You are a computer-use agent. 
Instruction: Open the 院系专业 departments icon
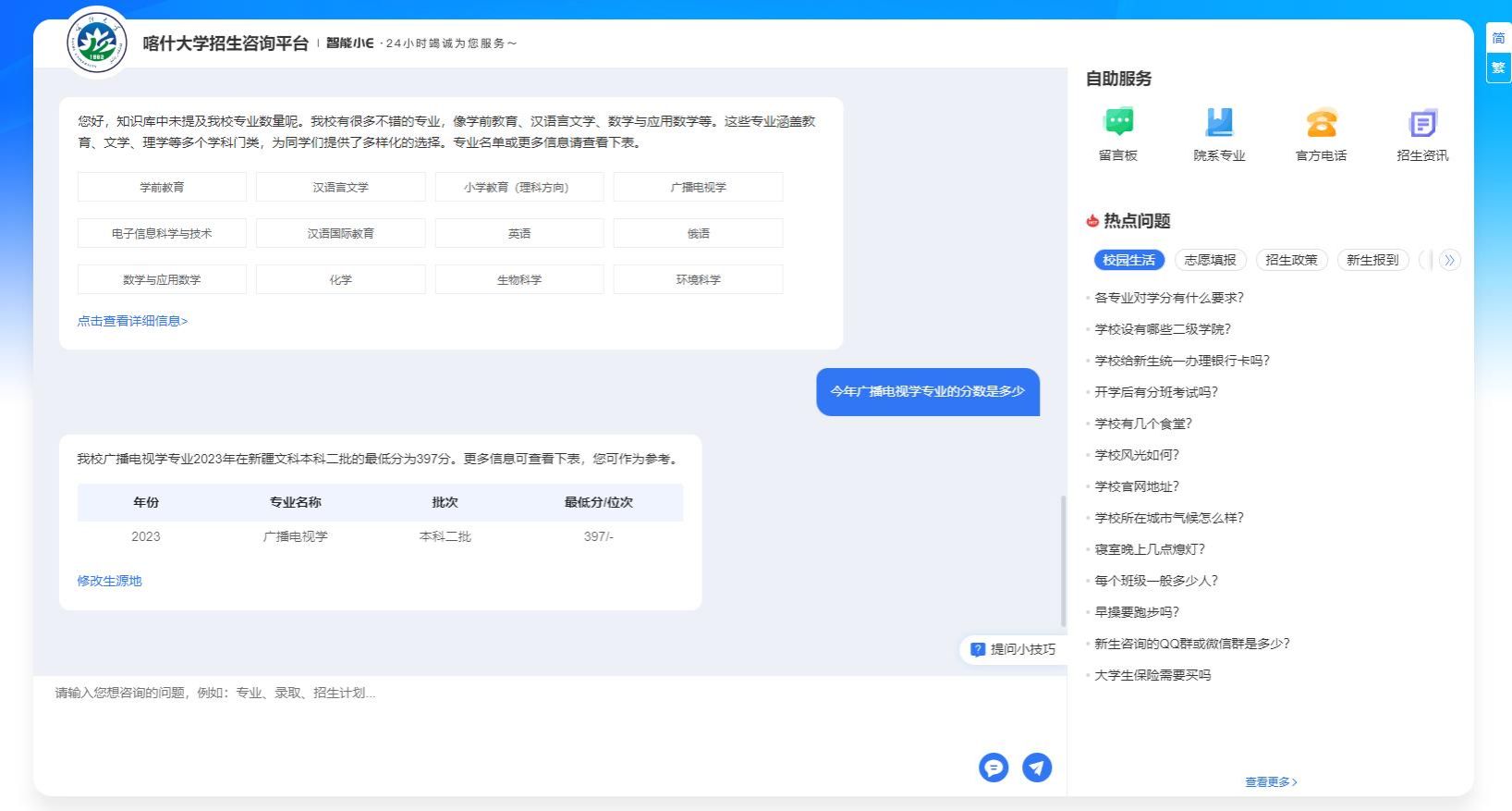click(1219, 123)
